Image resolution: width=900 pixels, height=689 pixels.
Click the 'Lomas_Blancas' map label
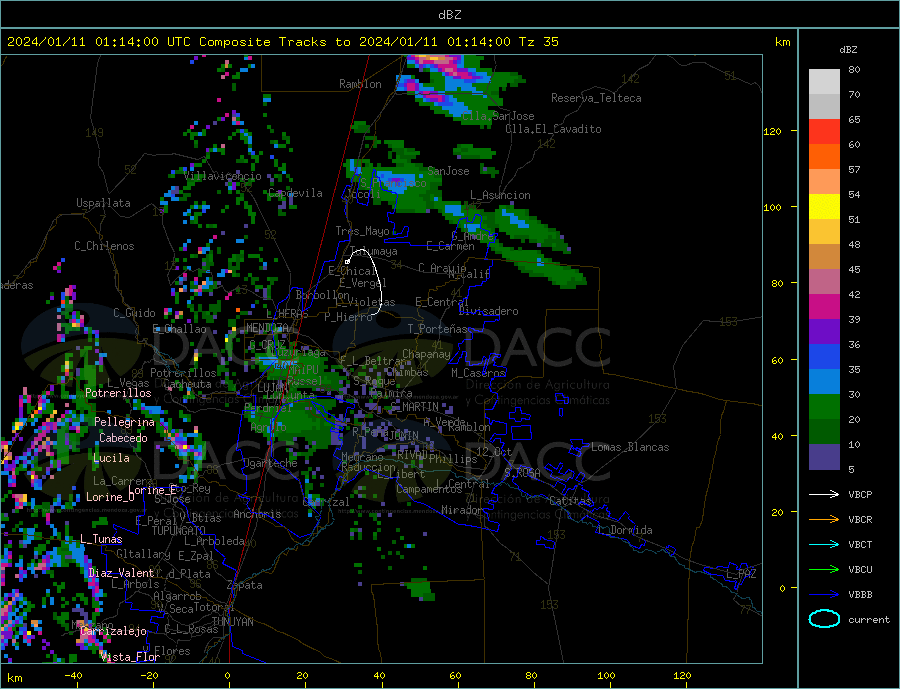[x=630, y=447]
